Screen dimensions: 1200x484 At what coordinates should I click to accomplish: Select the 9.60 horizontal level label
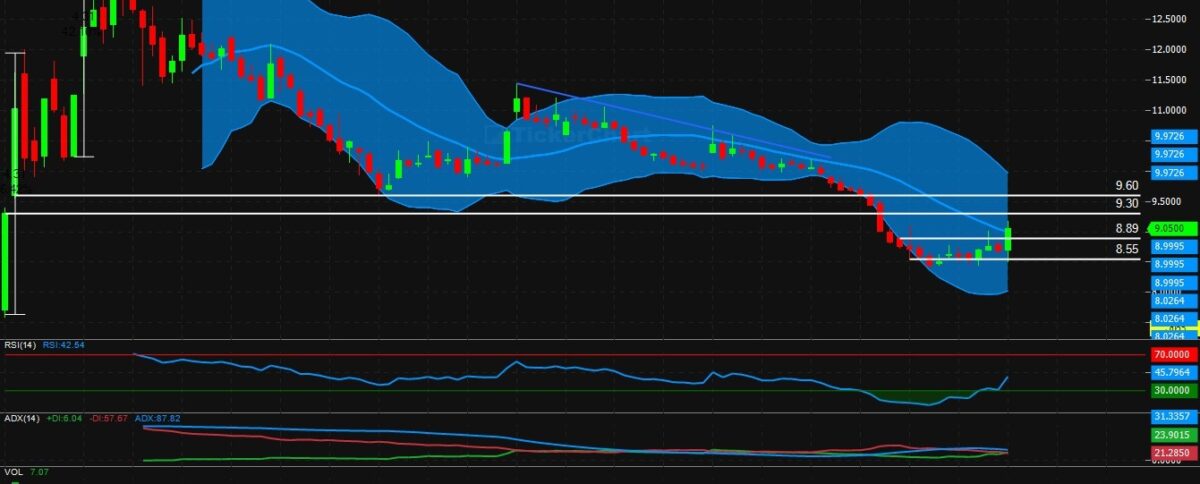coord(1127,186)
